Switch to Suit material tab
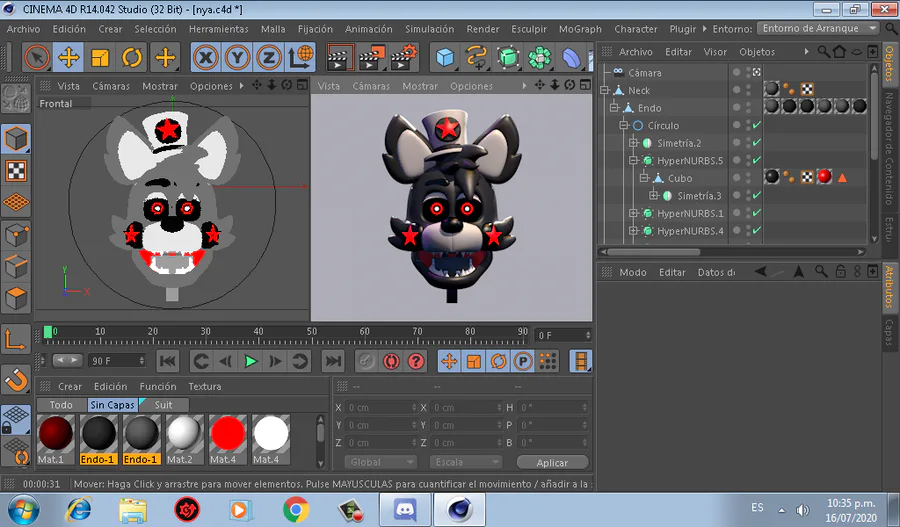Viewport: 900px width, 527px height. point(164,405)
